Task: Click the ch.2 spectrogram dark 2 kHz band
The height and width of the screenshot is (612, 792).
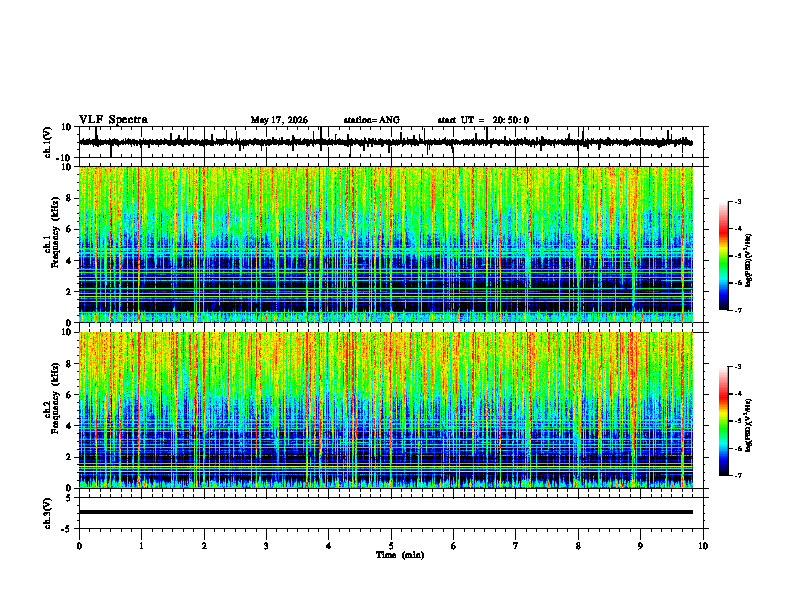Action: coord(385,456)
